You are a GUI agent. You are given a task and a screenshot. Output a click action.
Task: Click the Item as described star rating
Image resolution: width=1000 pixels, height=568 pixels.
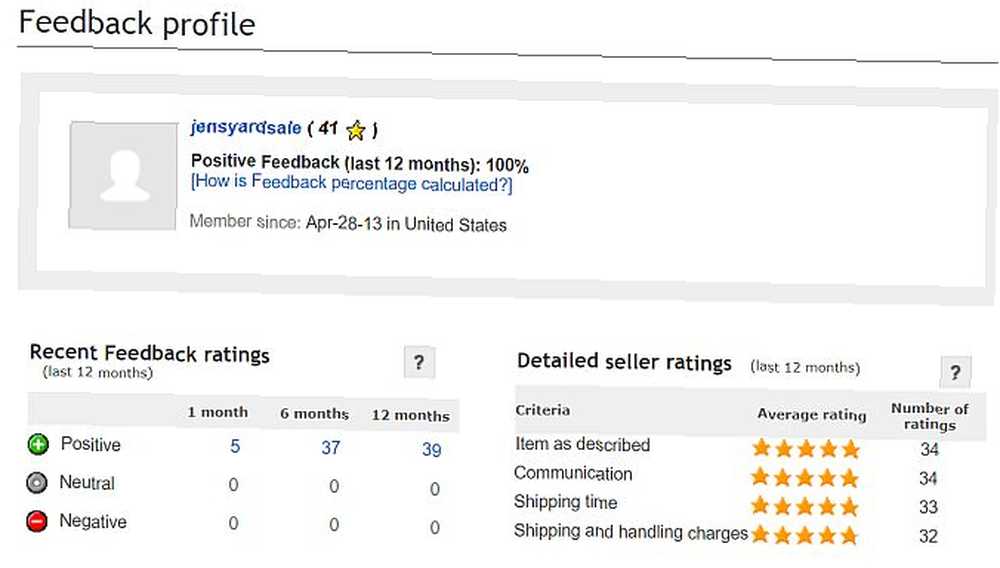click(806, 448)
